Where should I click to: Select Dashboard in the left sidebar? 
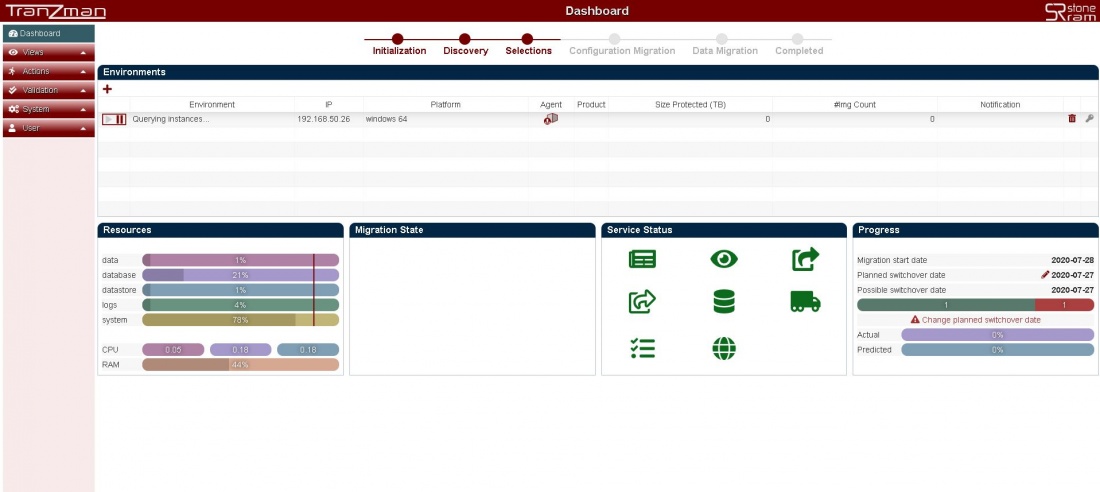48,33
